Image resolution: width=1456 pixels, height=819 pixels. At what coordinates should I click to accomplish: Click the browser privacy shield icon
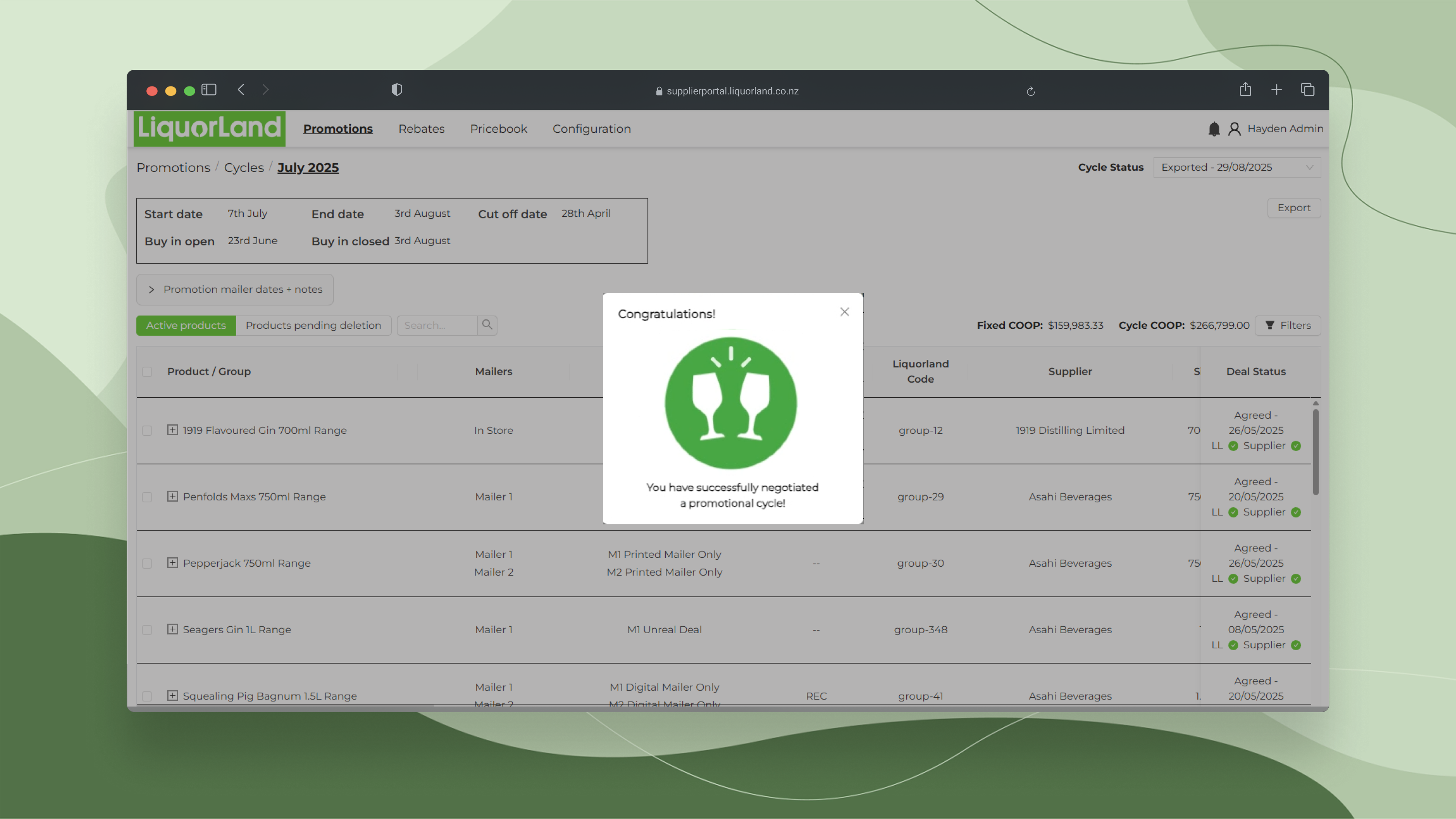click(x=397, y=90)
